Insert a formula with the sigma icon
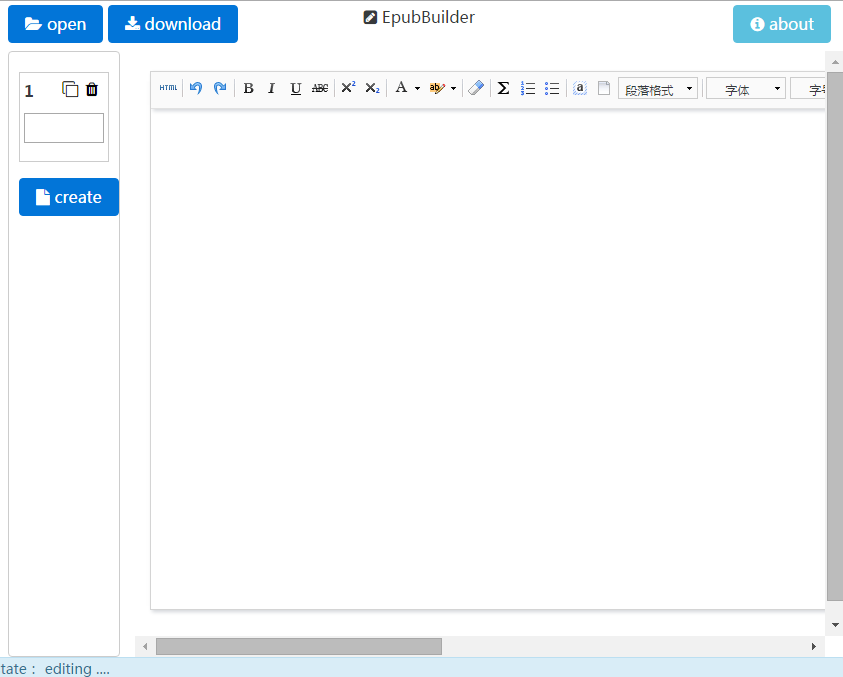The image size is (843, 677). (503, 88)
